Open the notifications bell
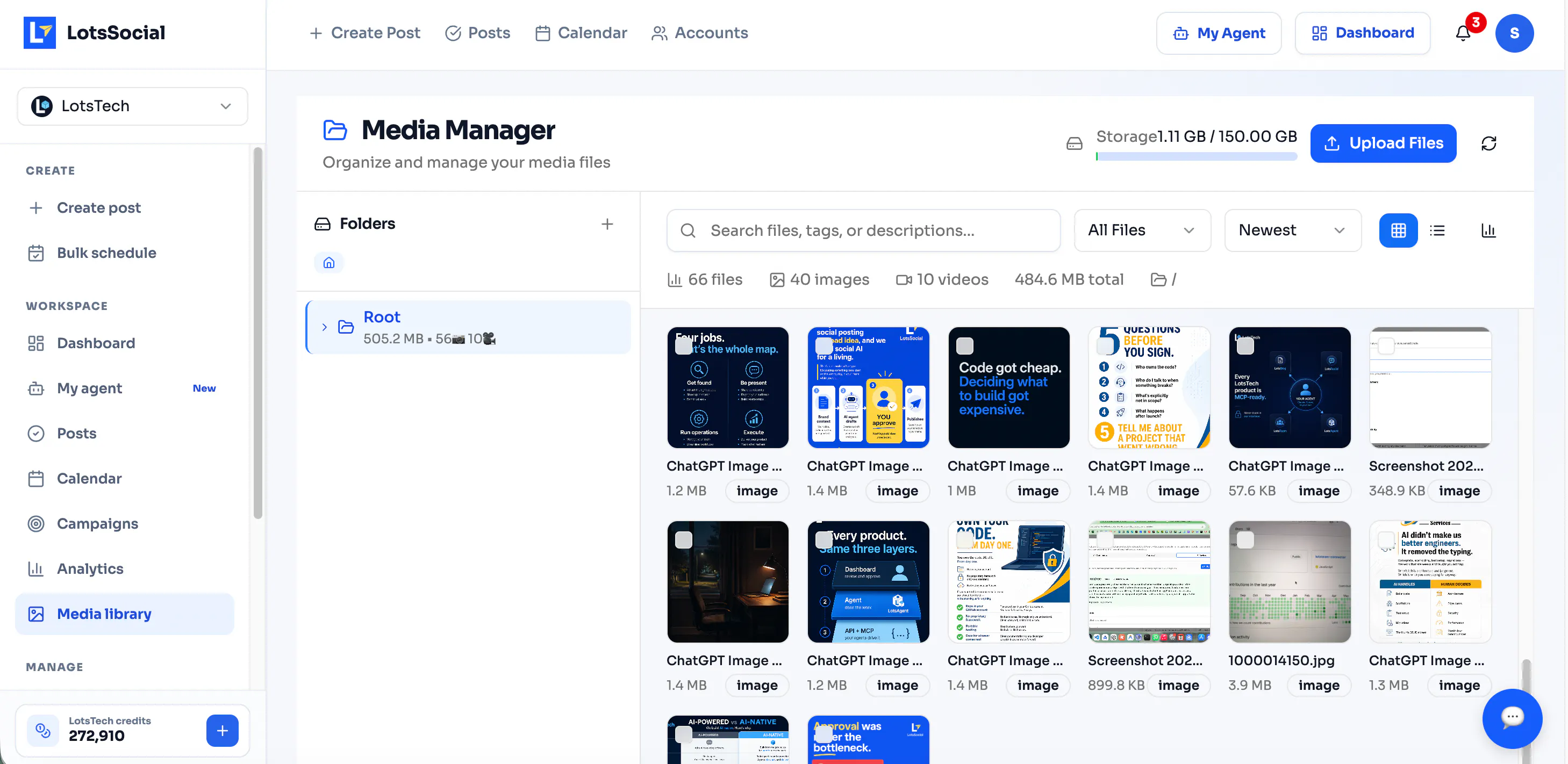The height and width of the screenshot is (764, 1568). coord(1463,33)
